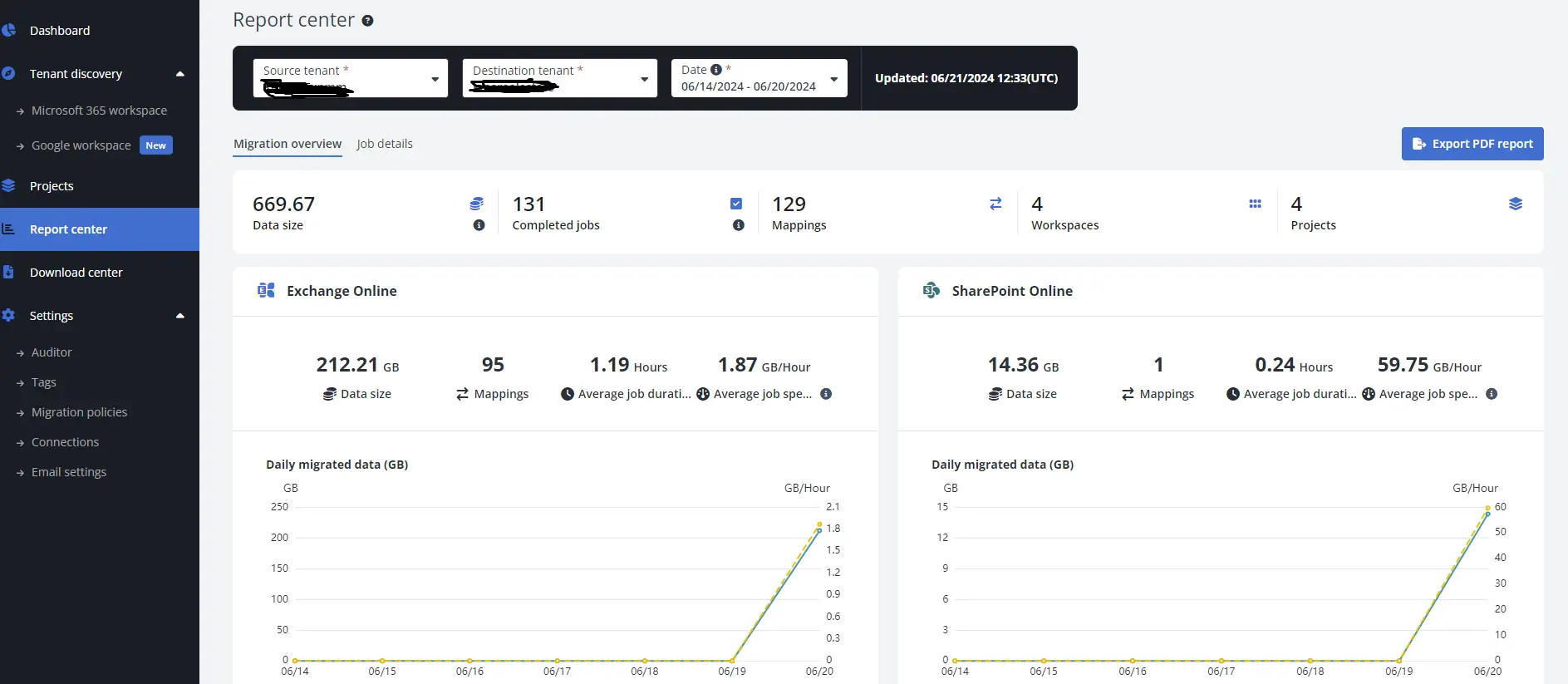The image size is (1568, 684).
Task: Click the Workspaces grid icon
Action: coord(1255,204)
